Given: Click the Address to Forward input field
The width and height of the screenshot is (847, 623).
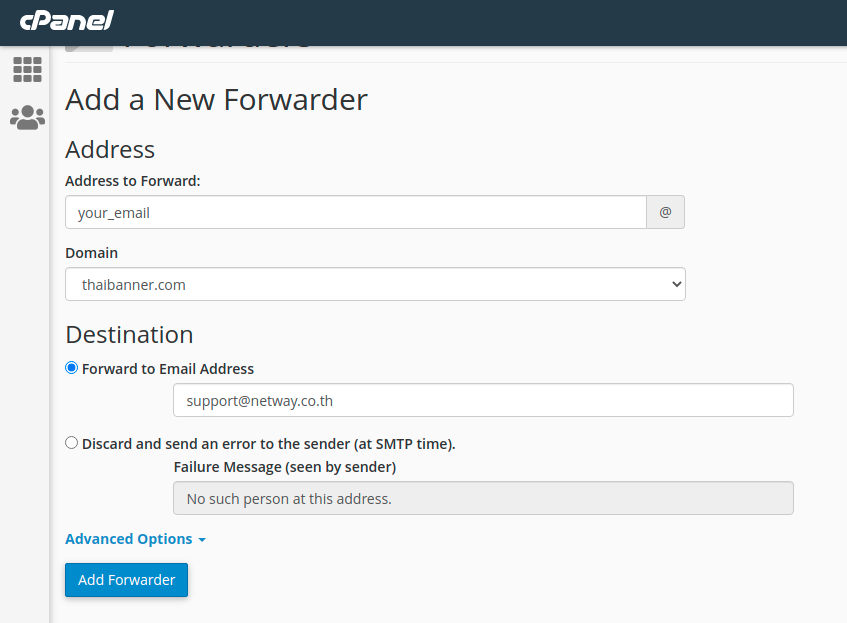Looking at the screenshot, I should [x=355, y=213].
